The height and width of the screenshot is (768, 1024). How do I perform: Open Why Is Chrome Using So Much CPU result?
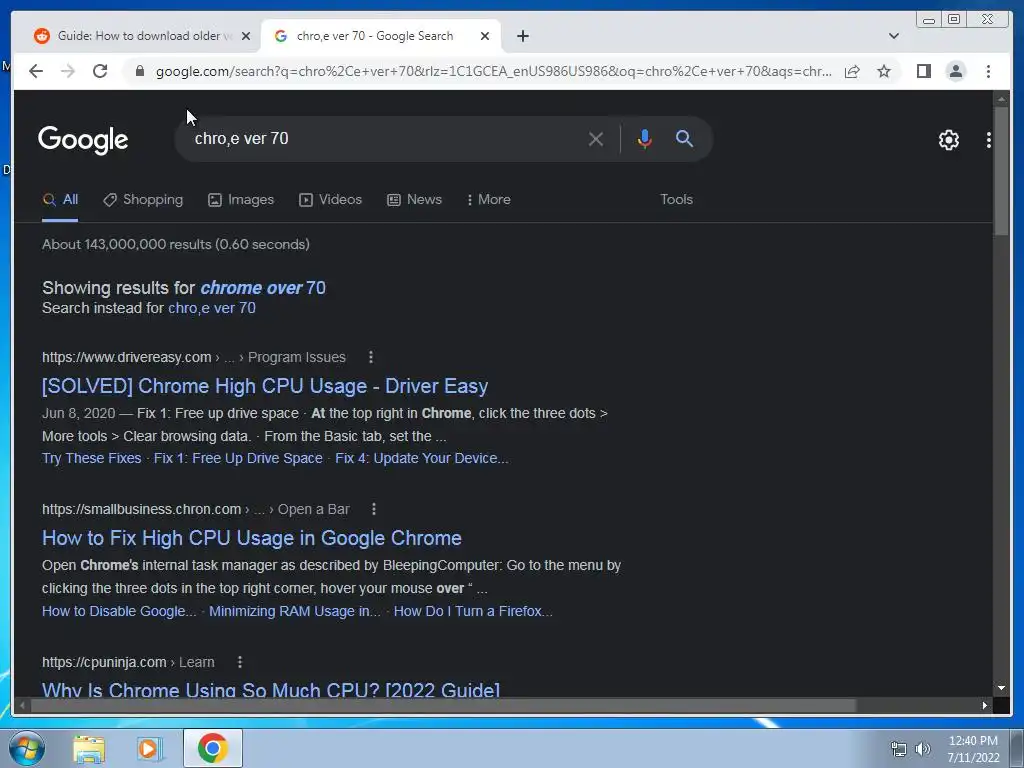(x=271, y=688)
